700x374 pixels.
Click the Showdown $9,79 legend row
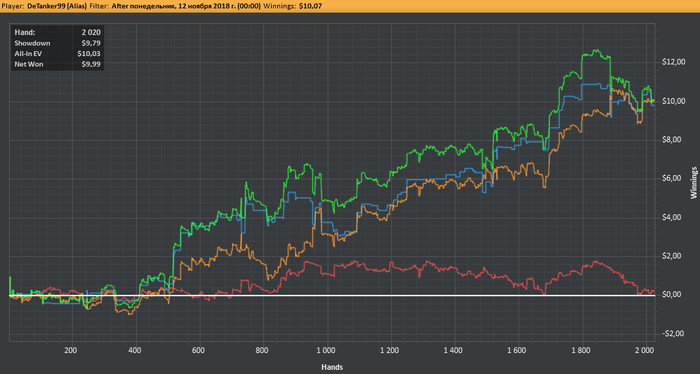tap(58, 43)
